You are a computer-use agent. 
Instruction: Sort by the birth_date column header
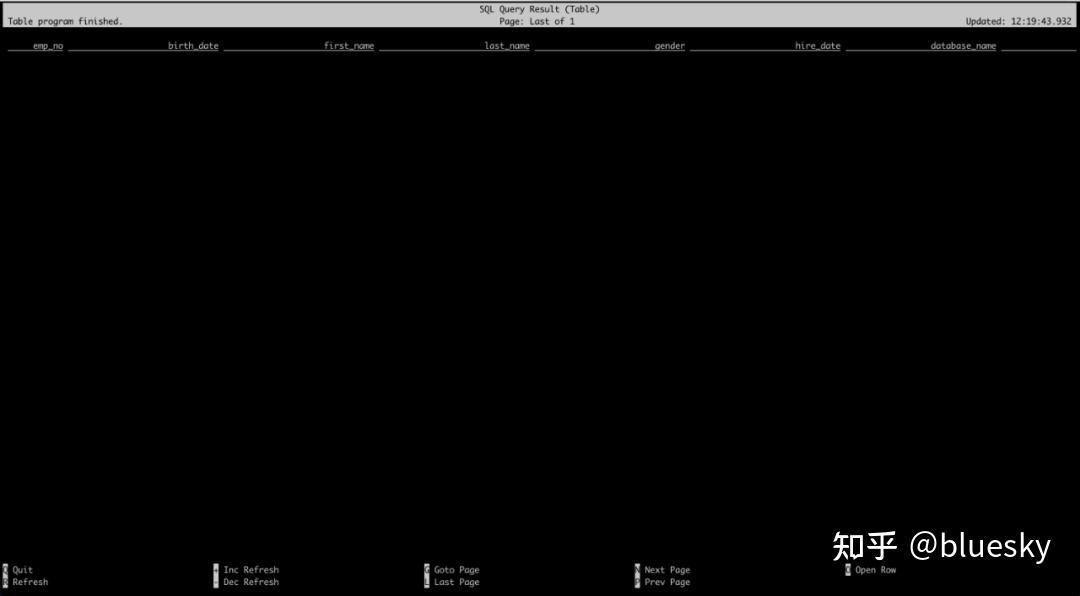[x=193, y=45]
